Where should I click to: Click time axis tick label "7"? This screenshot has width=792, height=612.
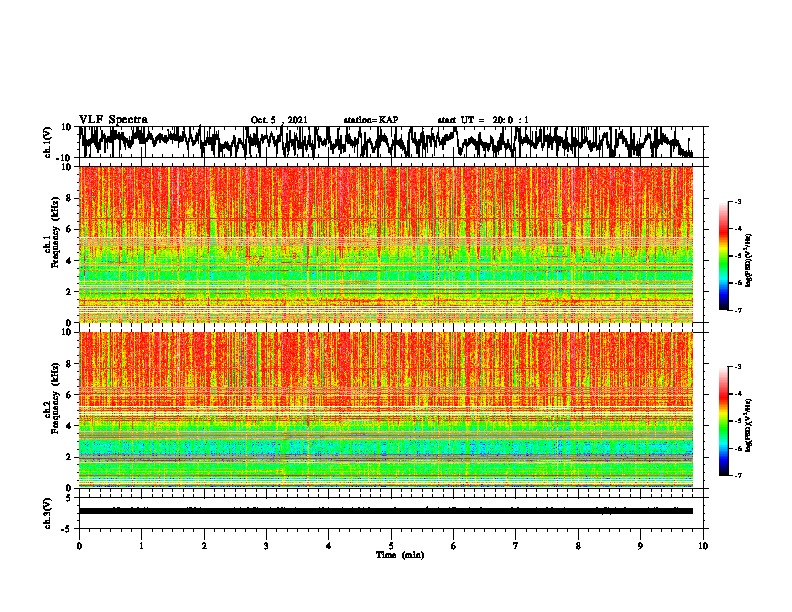click(x=516, y=546)
